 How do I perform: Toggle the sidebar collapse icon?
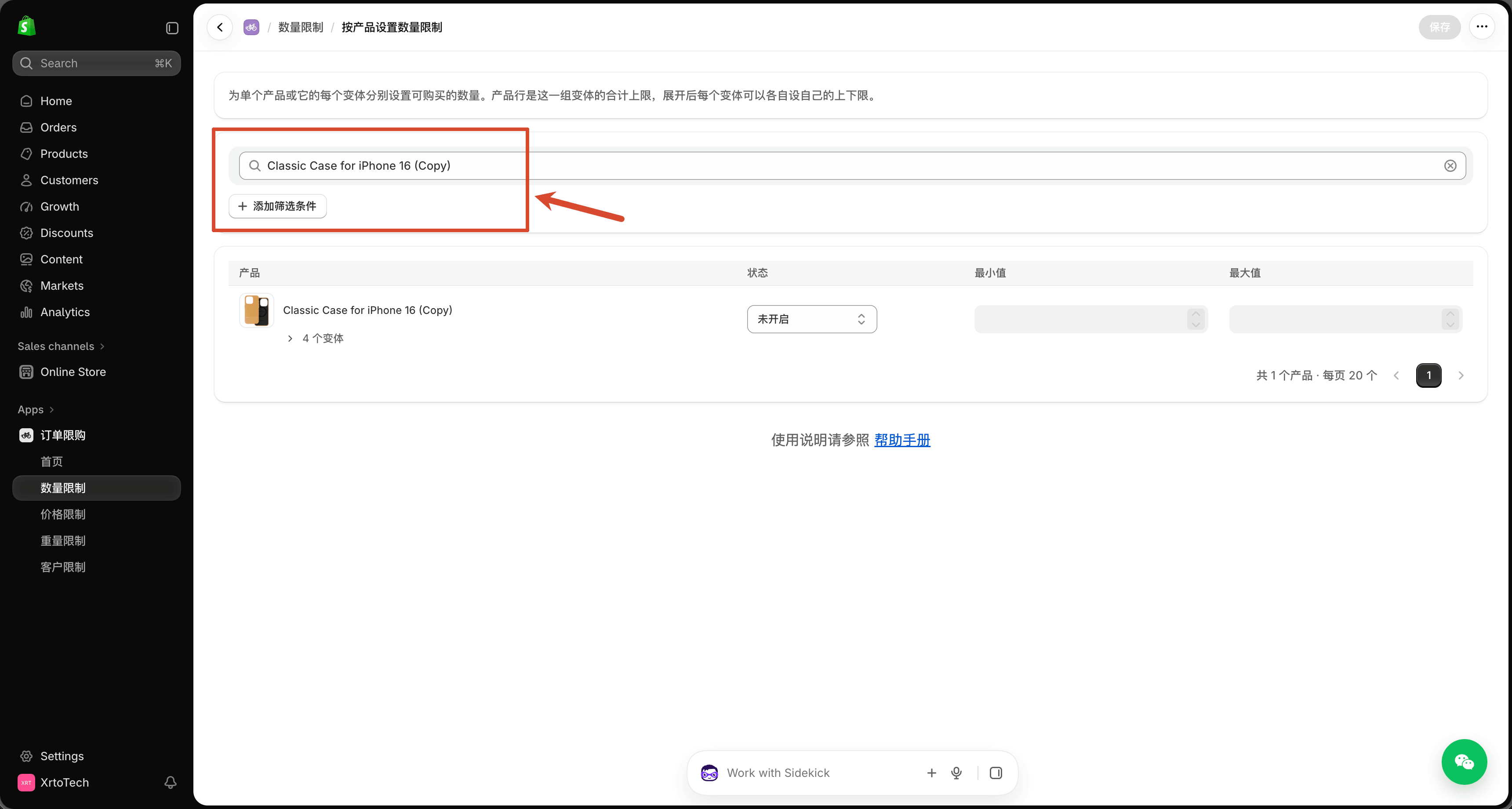172,28
